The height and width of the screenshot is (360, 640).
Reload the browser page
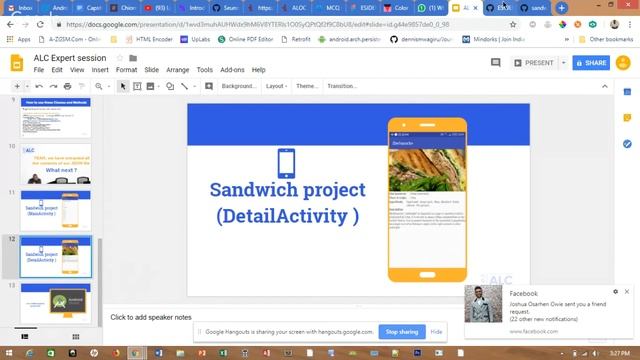[x=40, y=24]
